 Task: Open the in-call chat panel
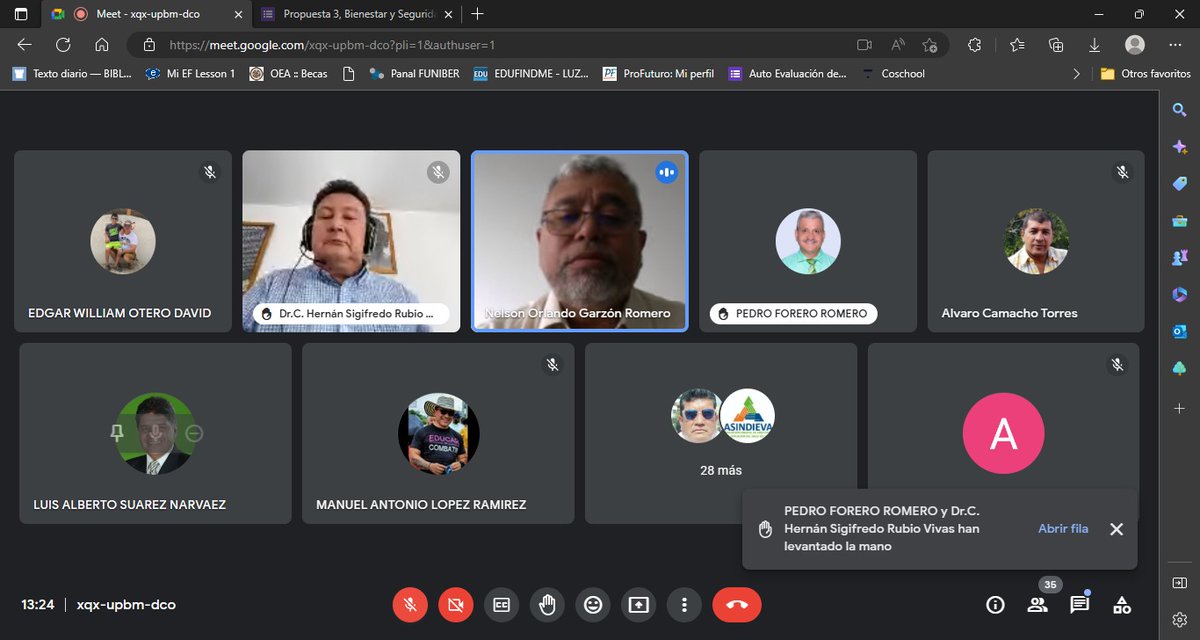pos(1079,605)
